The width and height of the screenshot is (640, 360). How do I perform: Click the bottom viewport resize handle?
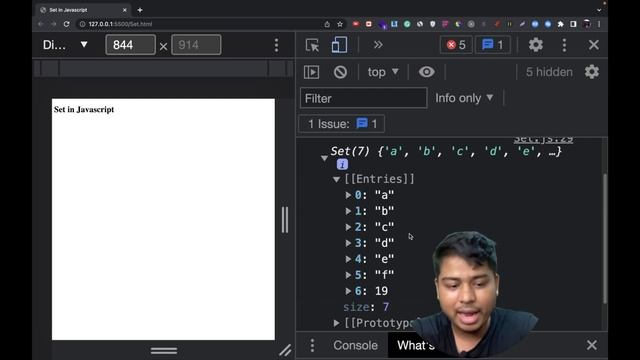coord(164,350)
